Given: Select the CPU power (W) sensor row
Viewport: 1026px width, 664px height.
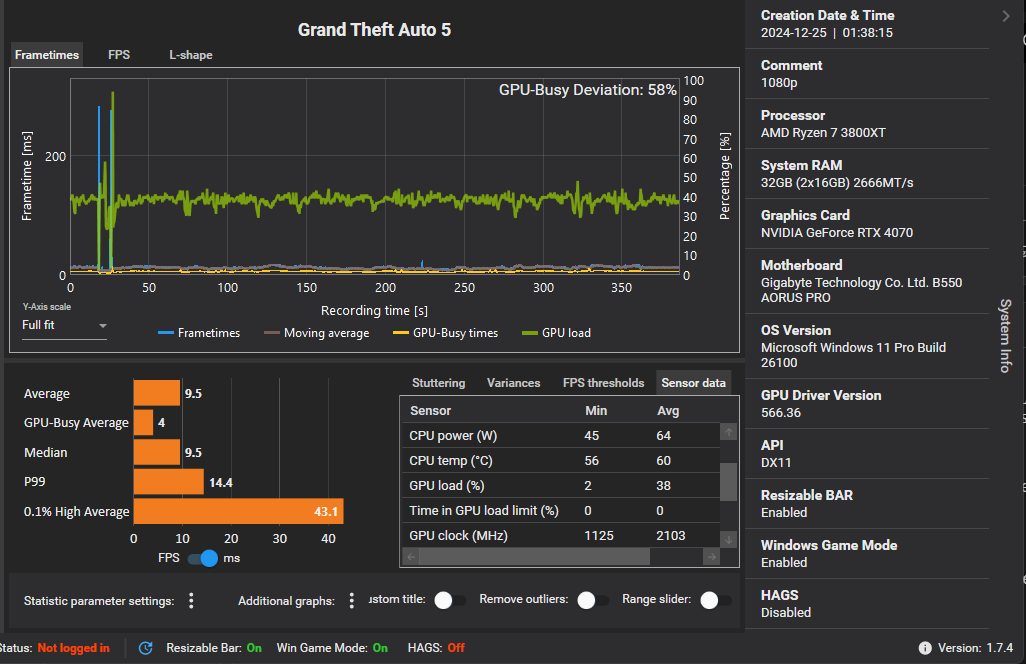Looking at the screenshot, I should tap(559, 436).
